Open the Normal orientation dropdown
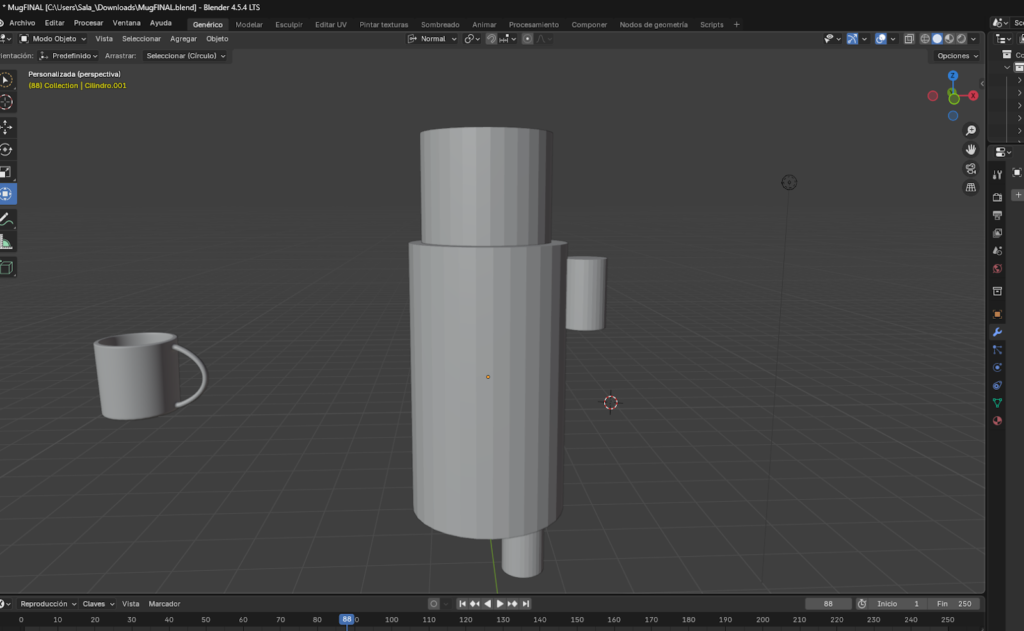1024x631 pixels. (433, 39)
